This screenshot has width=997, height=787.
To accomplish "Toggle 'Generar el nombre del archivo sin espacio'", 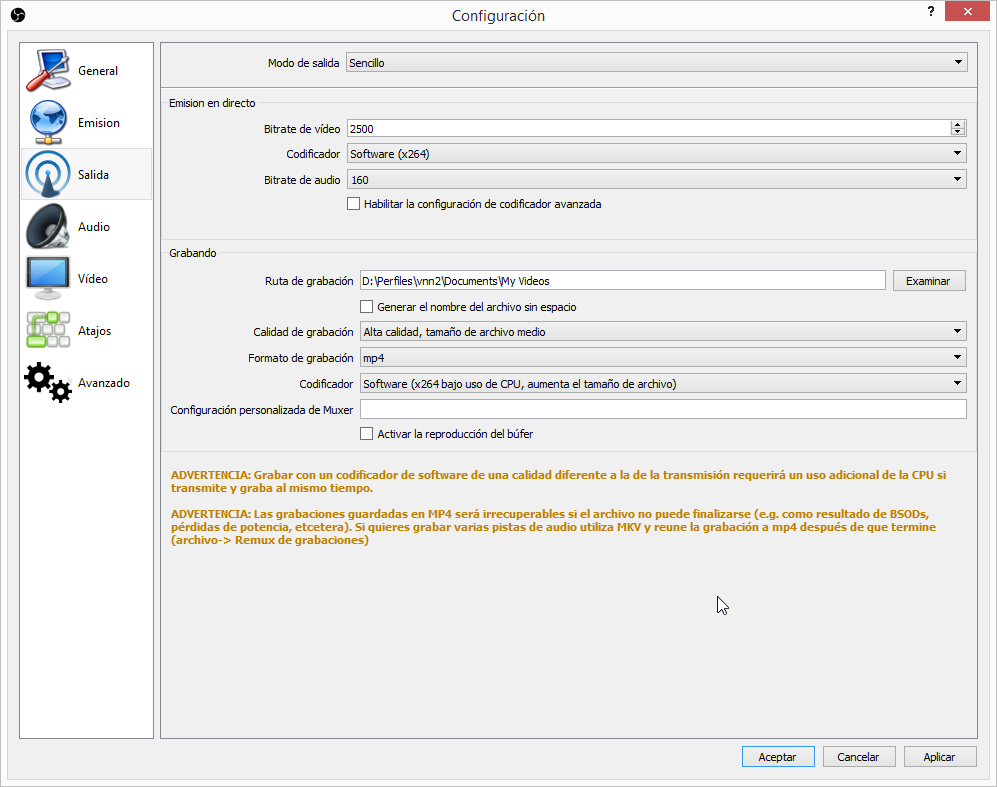I will click(366, 307).
